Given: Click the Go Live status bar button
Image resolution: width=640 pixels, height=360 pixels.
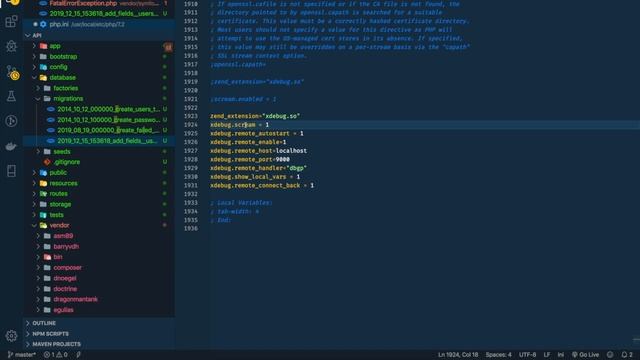Looking at the screenshot, I should [x=586, y=355].
